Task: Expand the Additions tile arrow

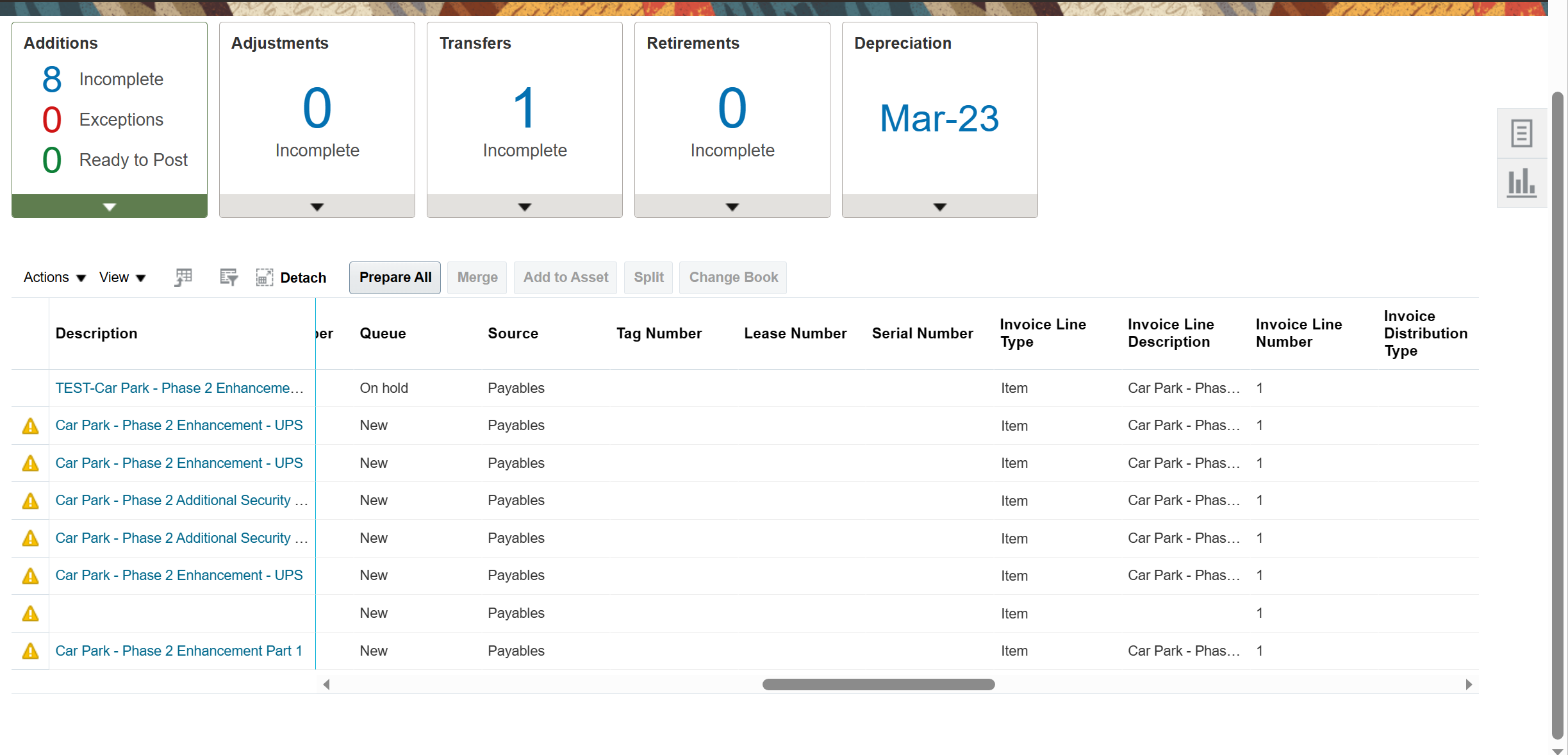Action: pos(109,206)
